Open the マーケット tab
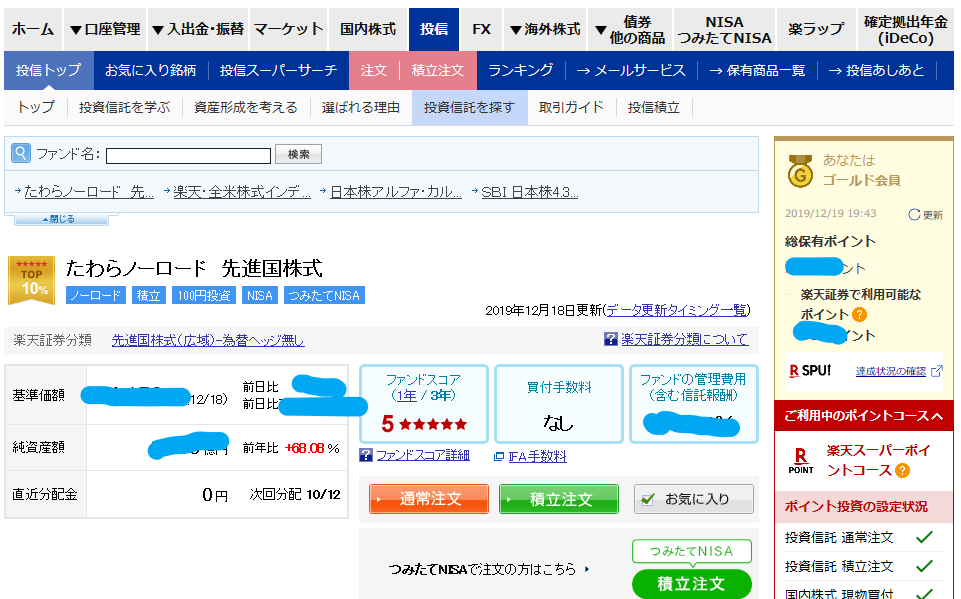 [288, 29]
